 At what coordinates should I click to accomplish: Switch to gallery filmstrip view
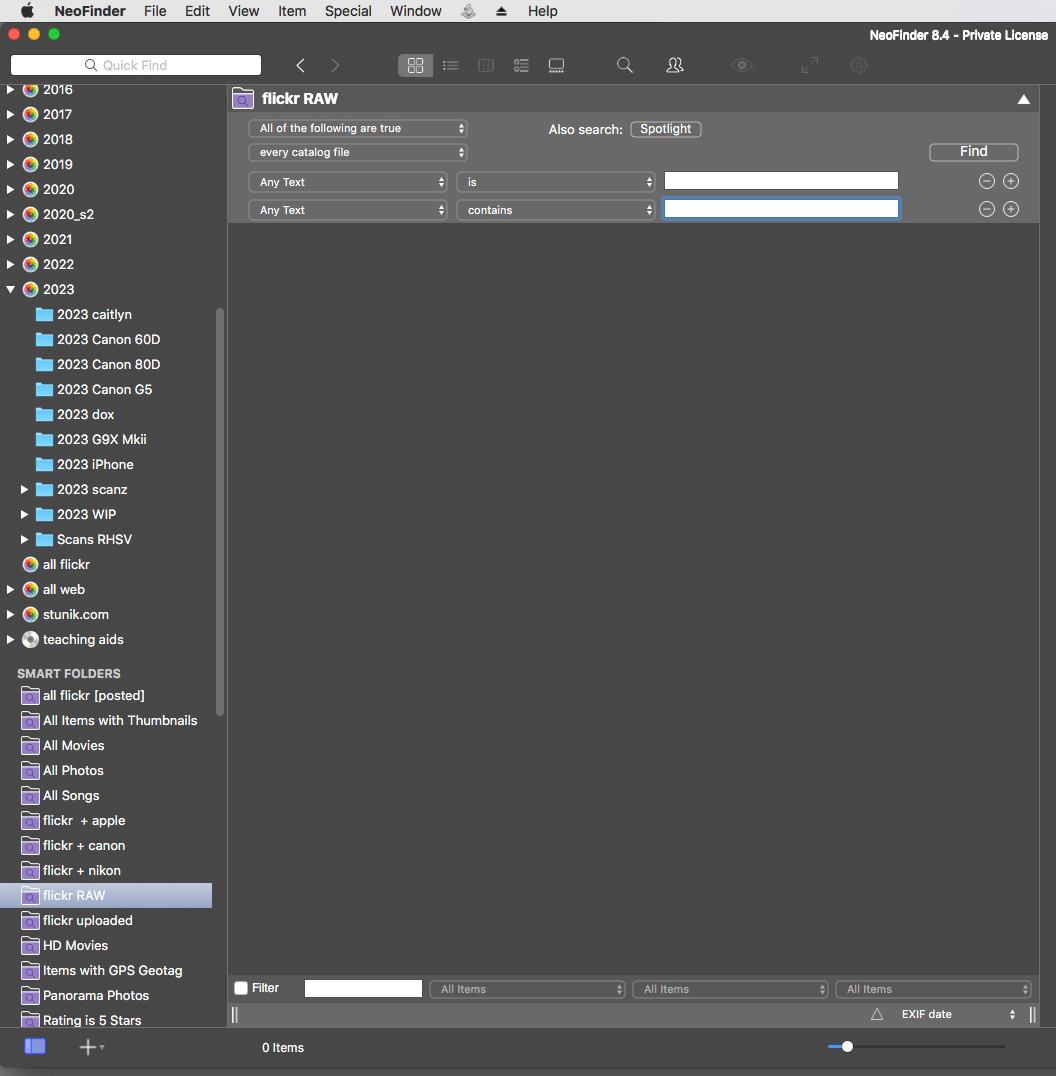tap(556, 65)
